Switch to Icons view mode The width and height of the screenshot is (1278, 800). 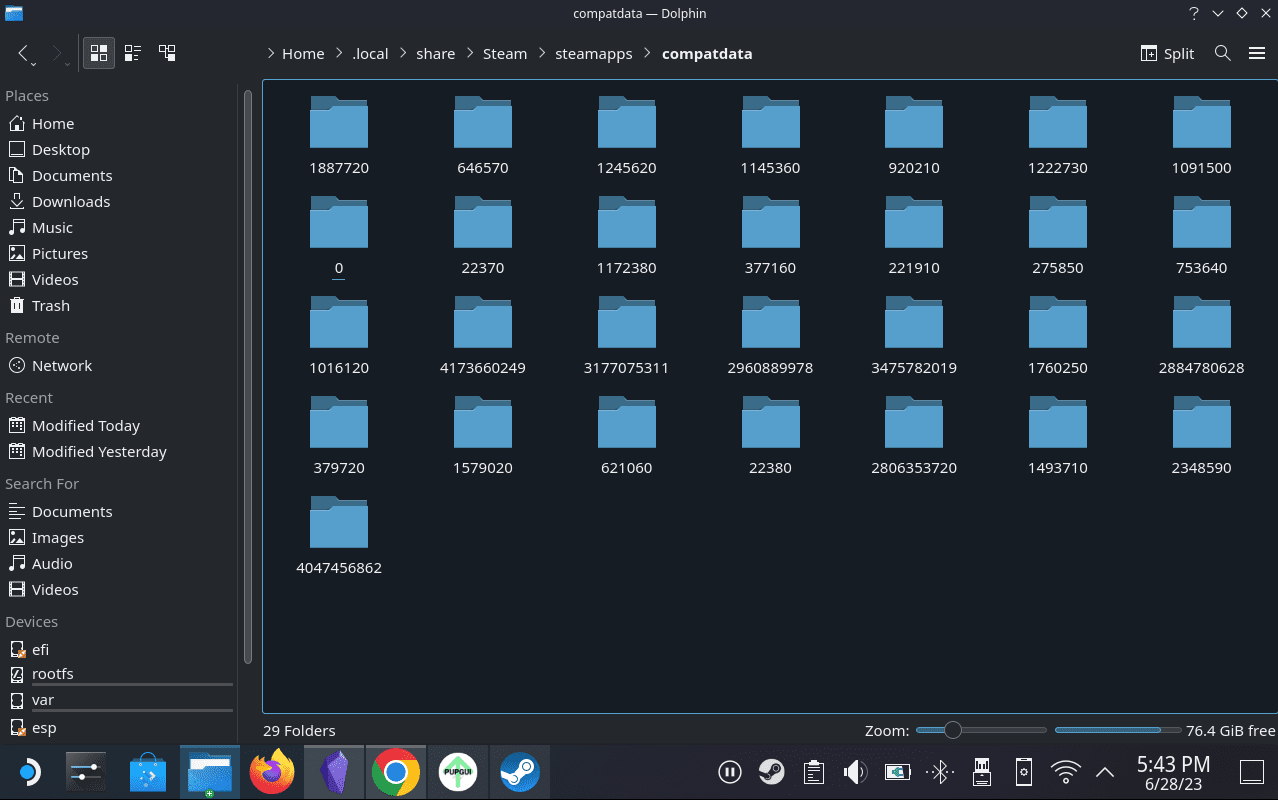point(99,53)
